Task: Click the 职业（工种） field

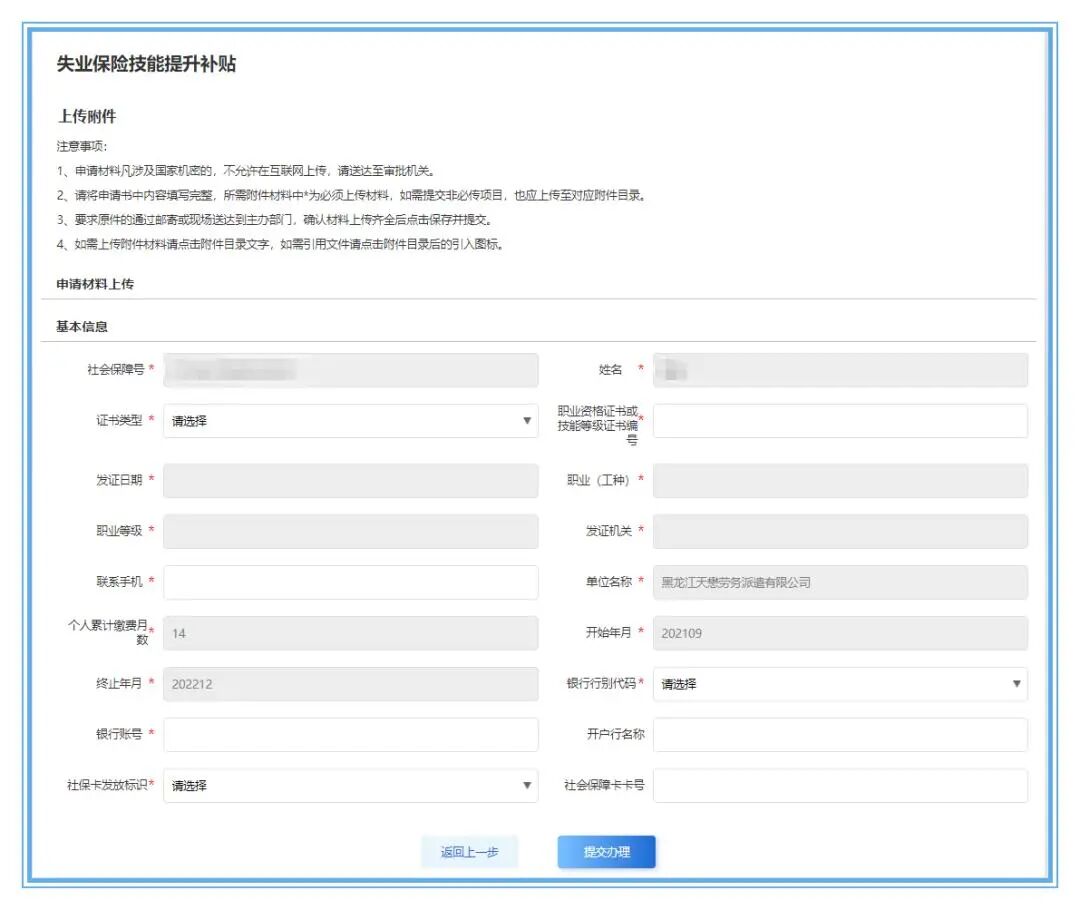Action: pyautogui.click(x=840, y=481)
